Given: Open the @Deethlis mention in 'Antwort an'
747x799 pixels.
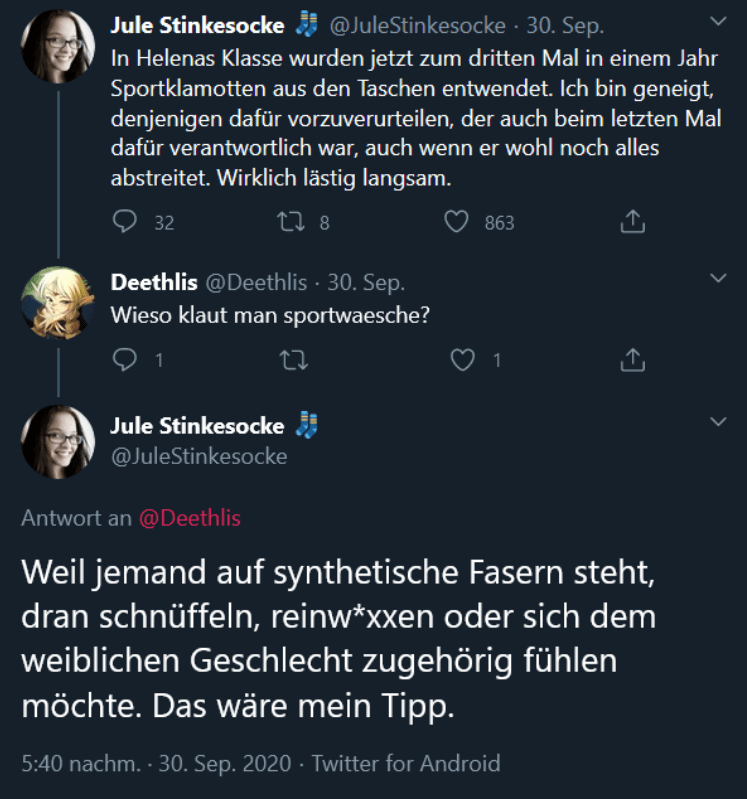Looking at the screenshot, I should click(x=189, y=518).
